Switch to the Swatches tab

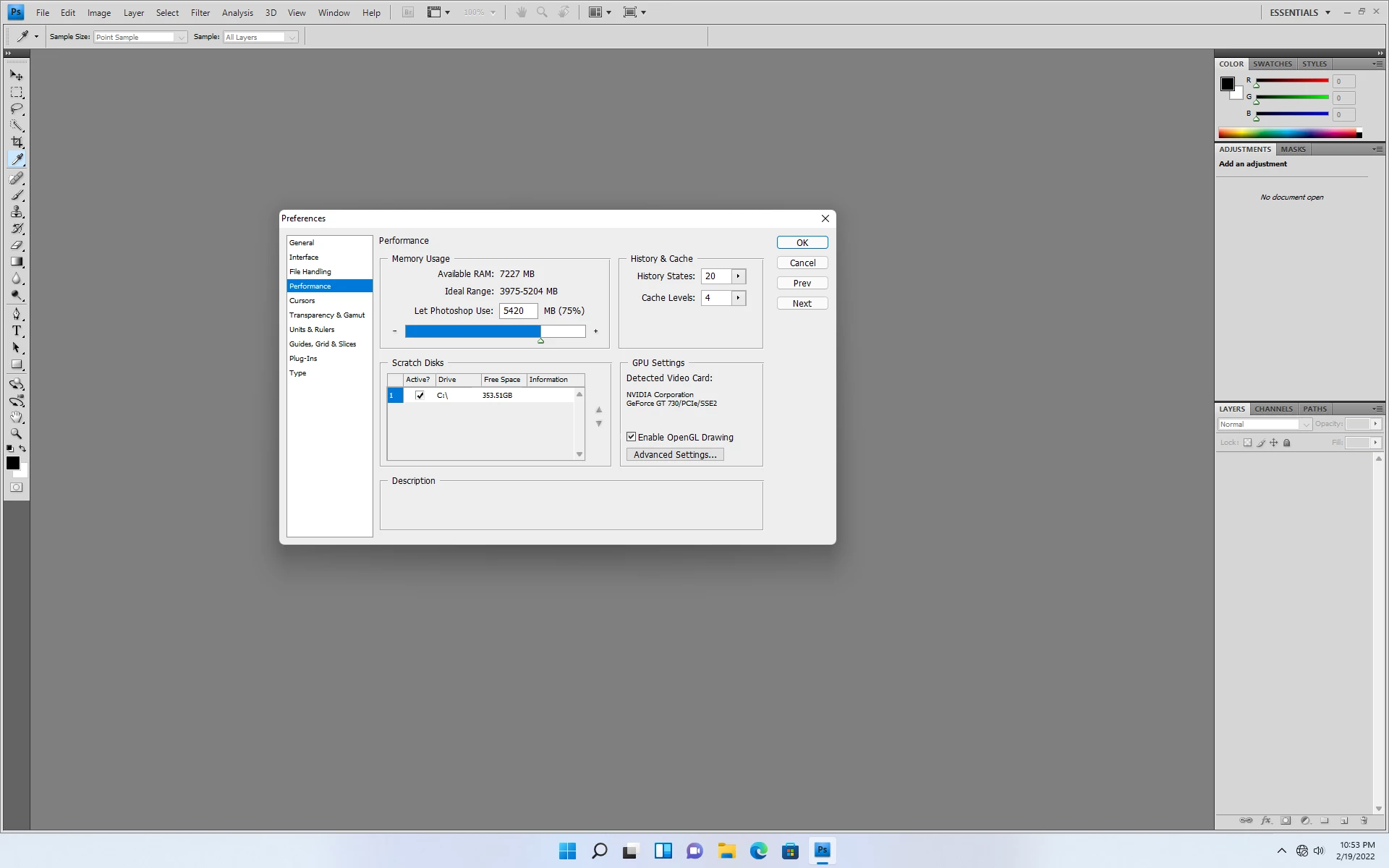(1272, 64)
